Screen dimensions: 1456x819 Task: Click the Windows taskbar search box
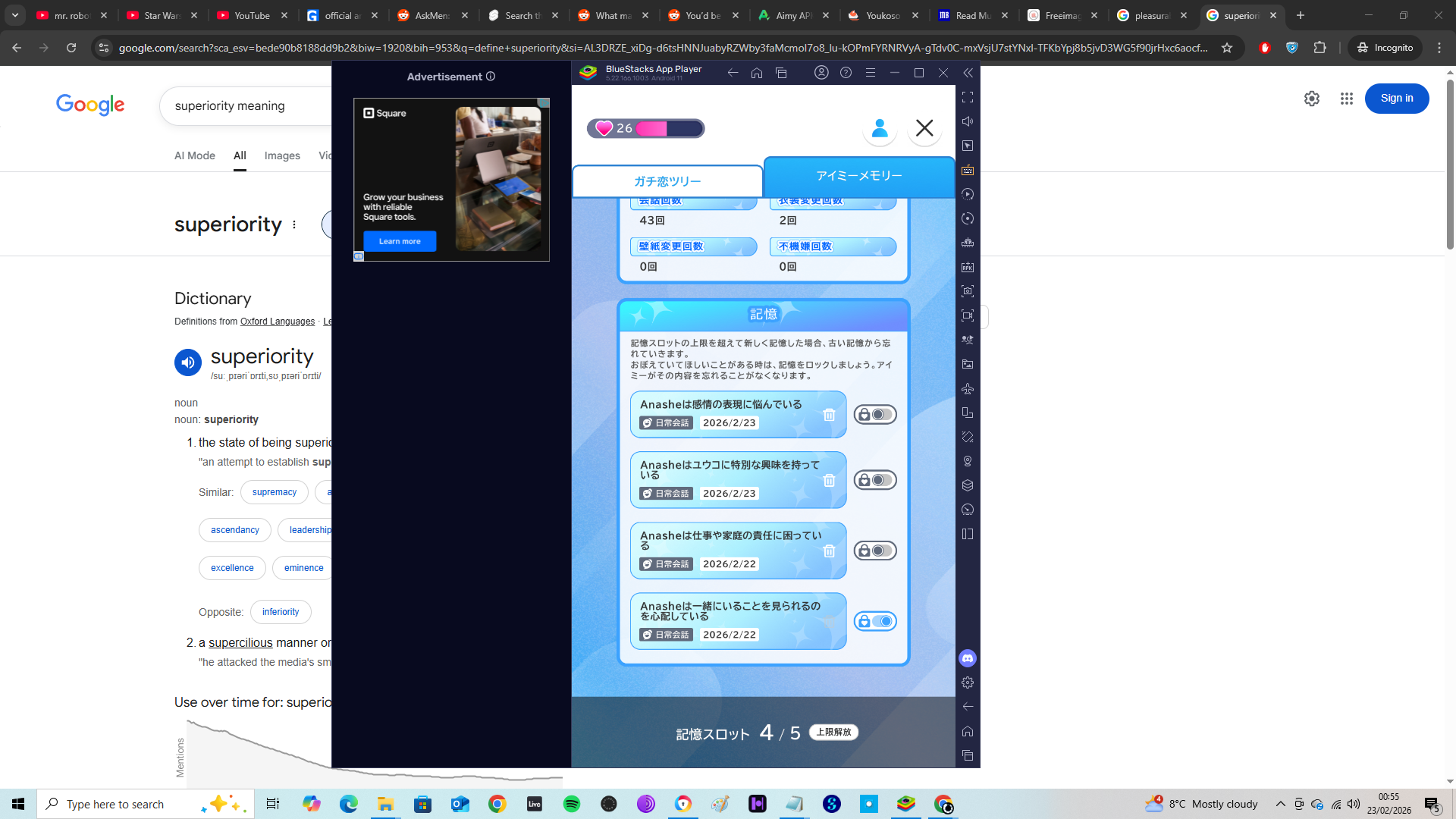(x=146, y=804)
